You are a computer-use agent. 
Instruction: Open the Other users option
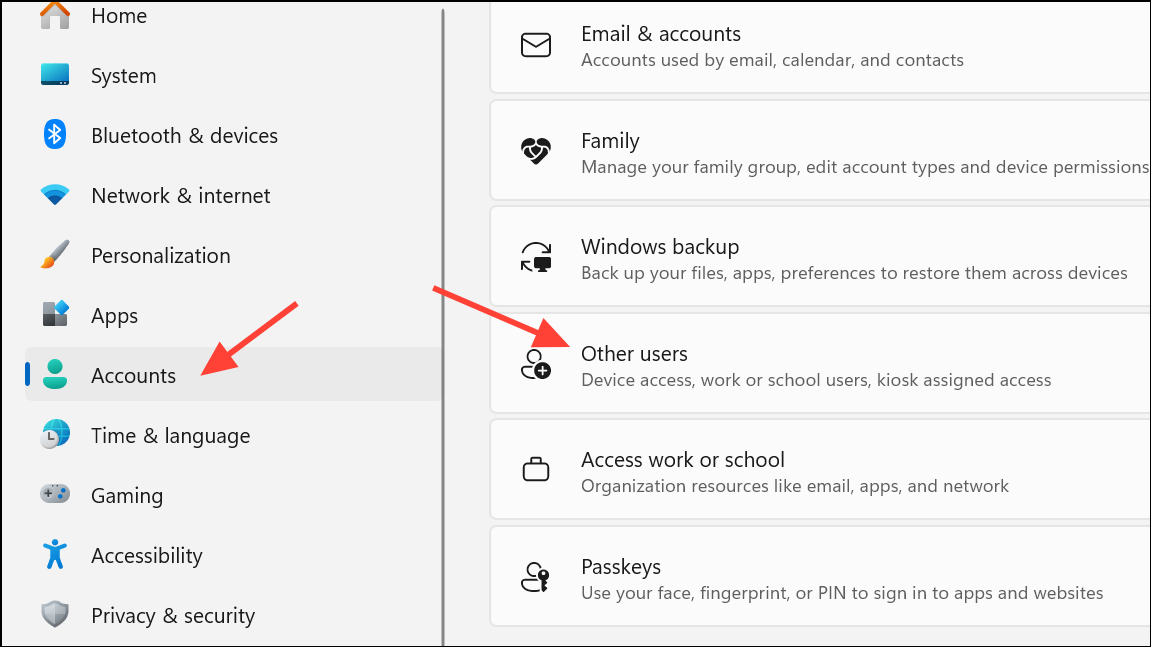pos(634,354)
